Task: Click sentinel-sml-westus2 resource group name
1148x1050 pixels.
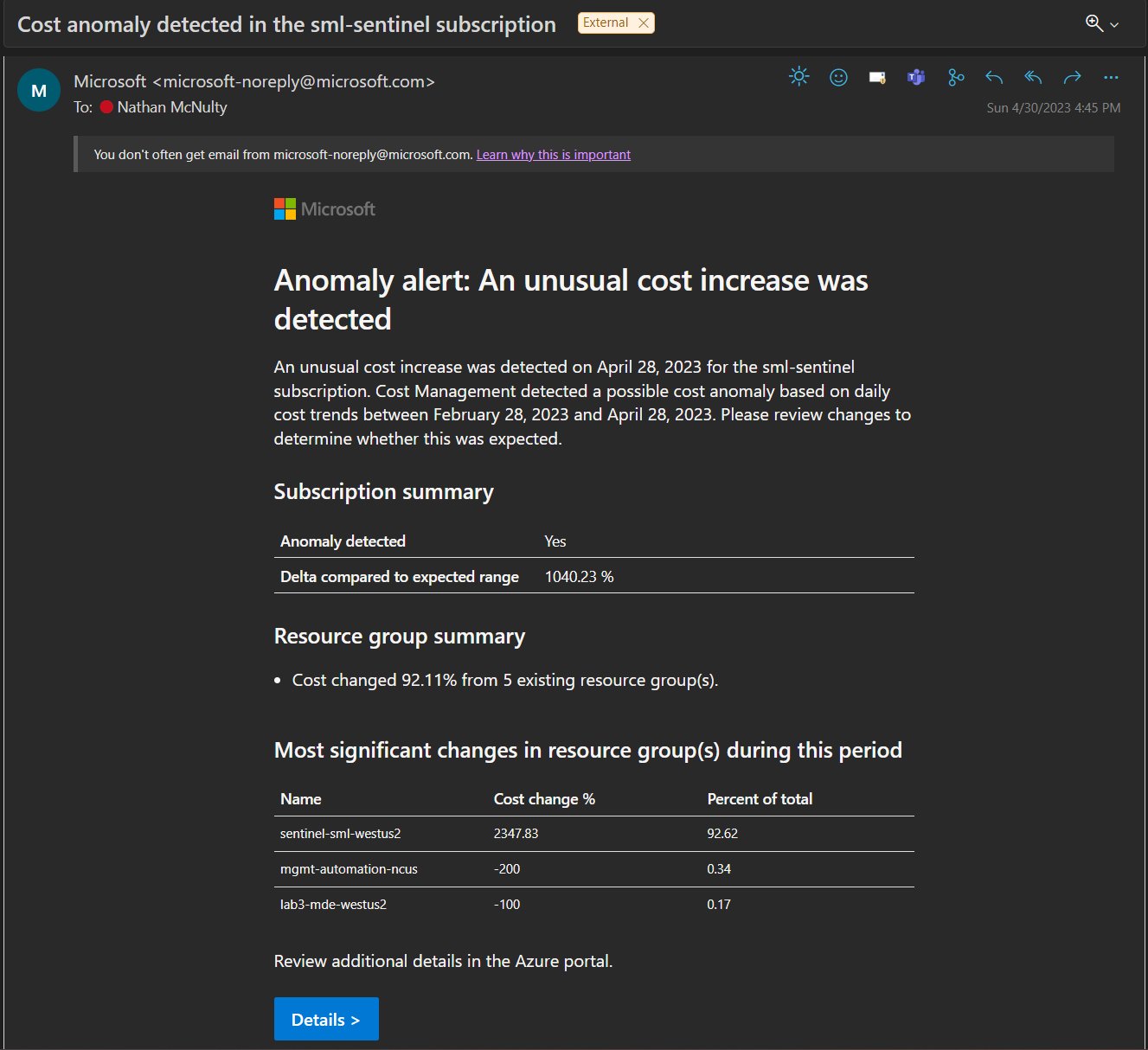Action: 340,834
